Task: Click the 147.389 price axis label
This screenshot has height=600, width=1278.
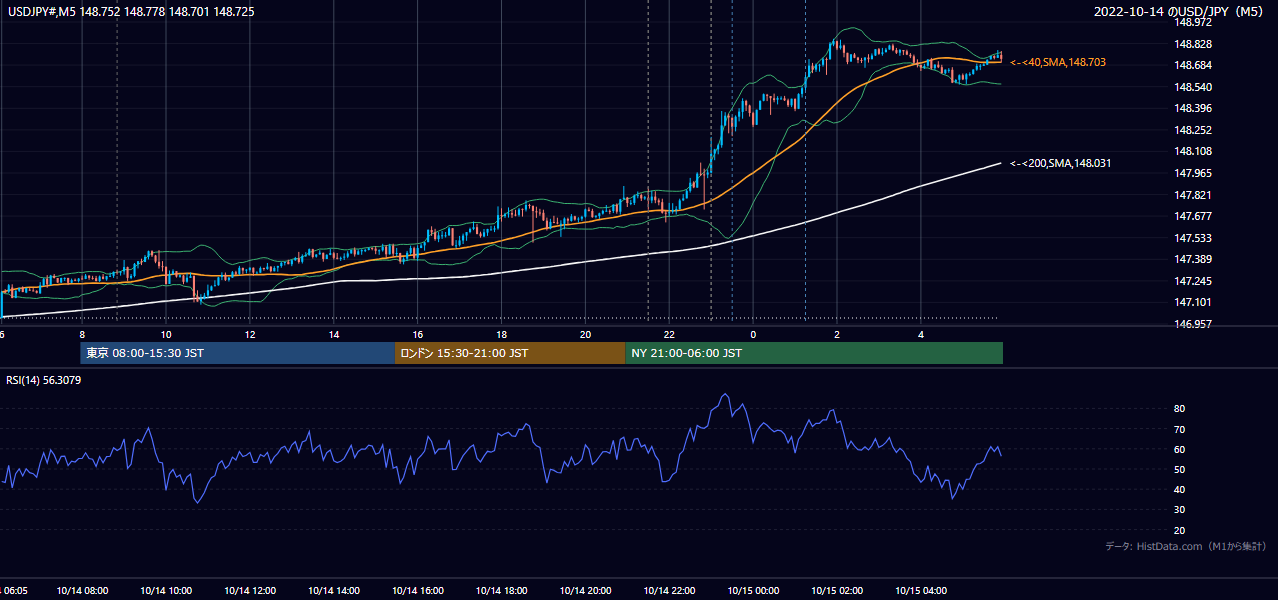Action: tap(1191, 259)
